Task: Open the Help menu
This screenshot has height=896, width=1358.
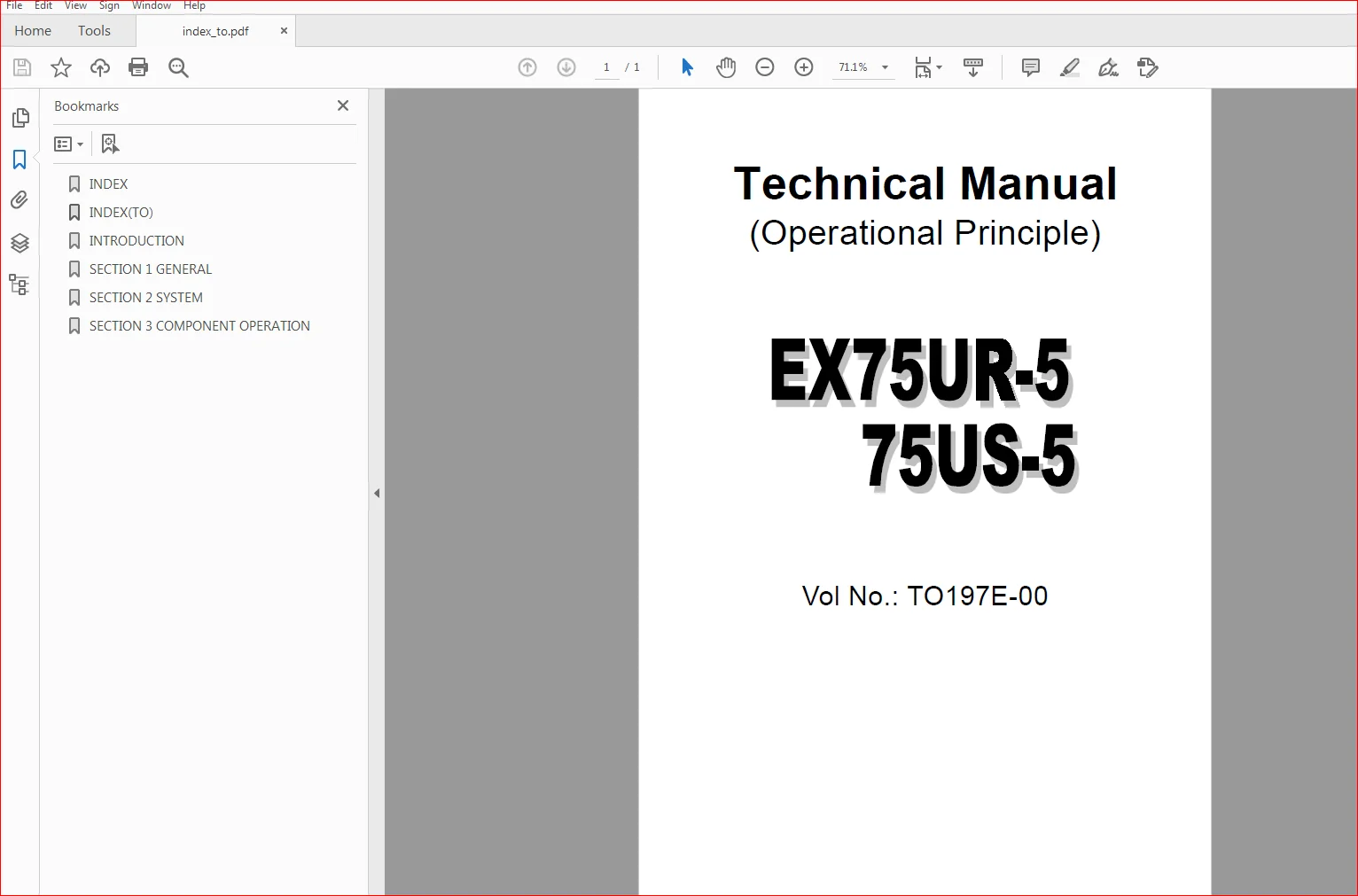Action: tap(194, 5)
